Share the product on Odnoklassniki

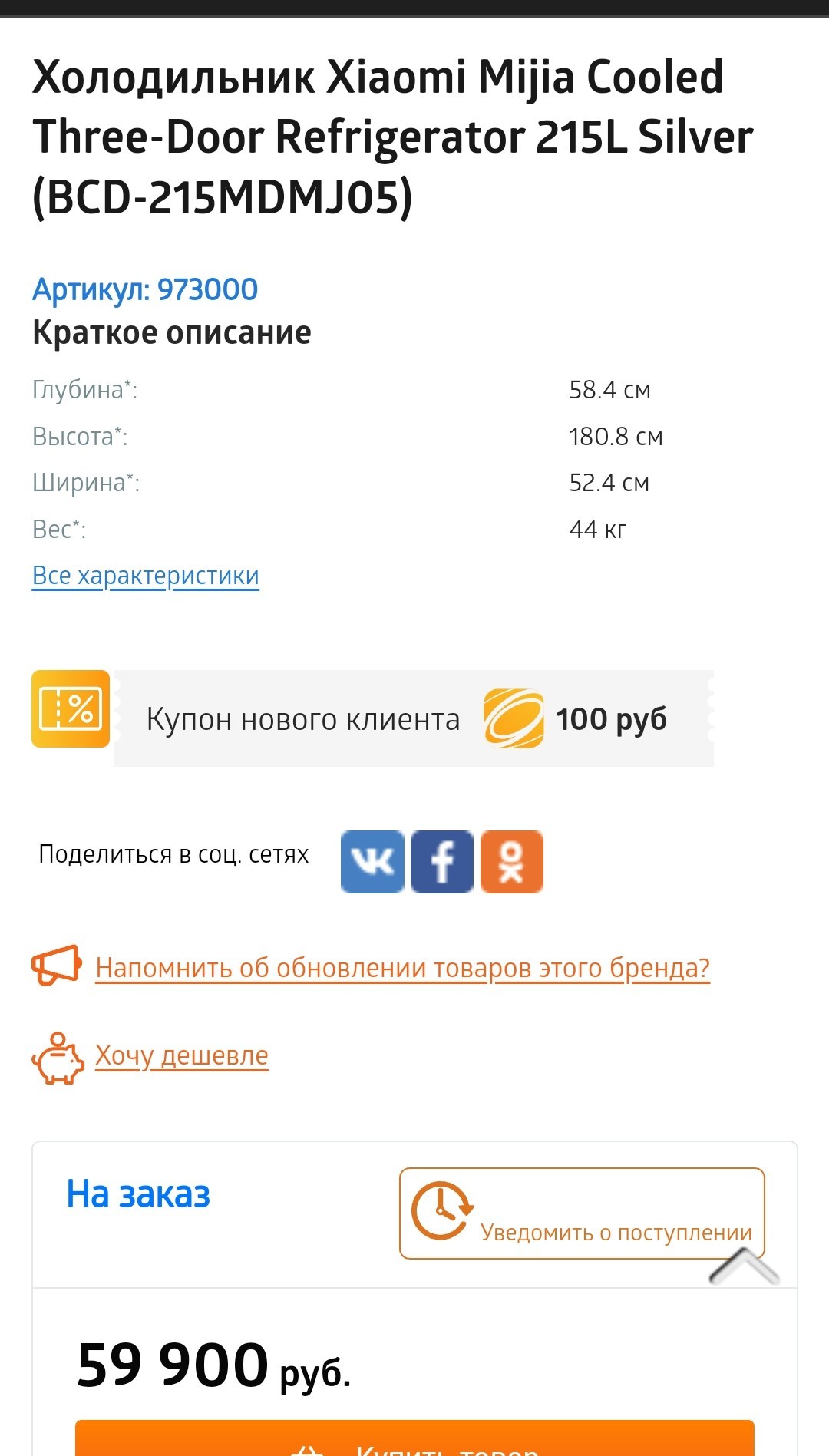pyautogui.click(x=512, y=862)
